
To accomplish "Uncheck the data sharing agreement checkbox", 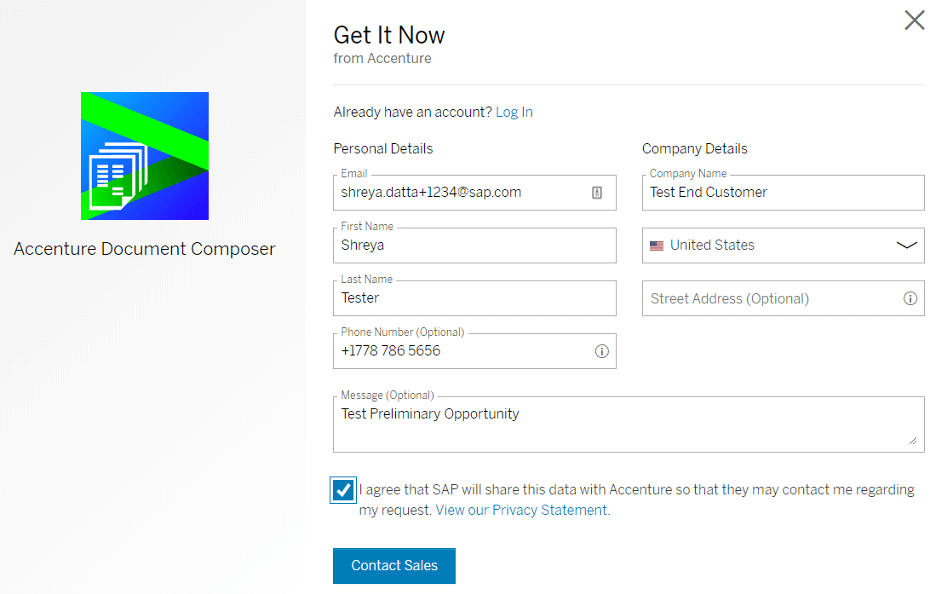I will (x=343, y=490).
